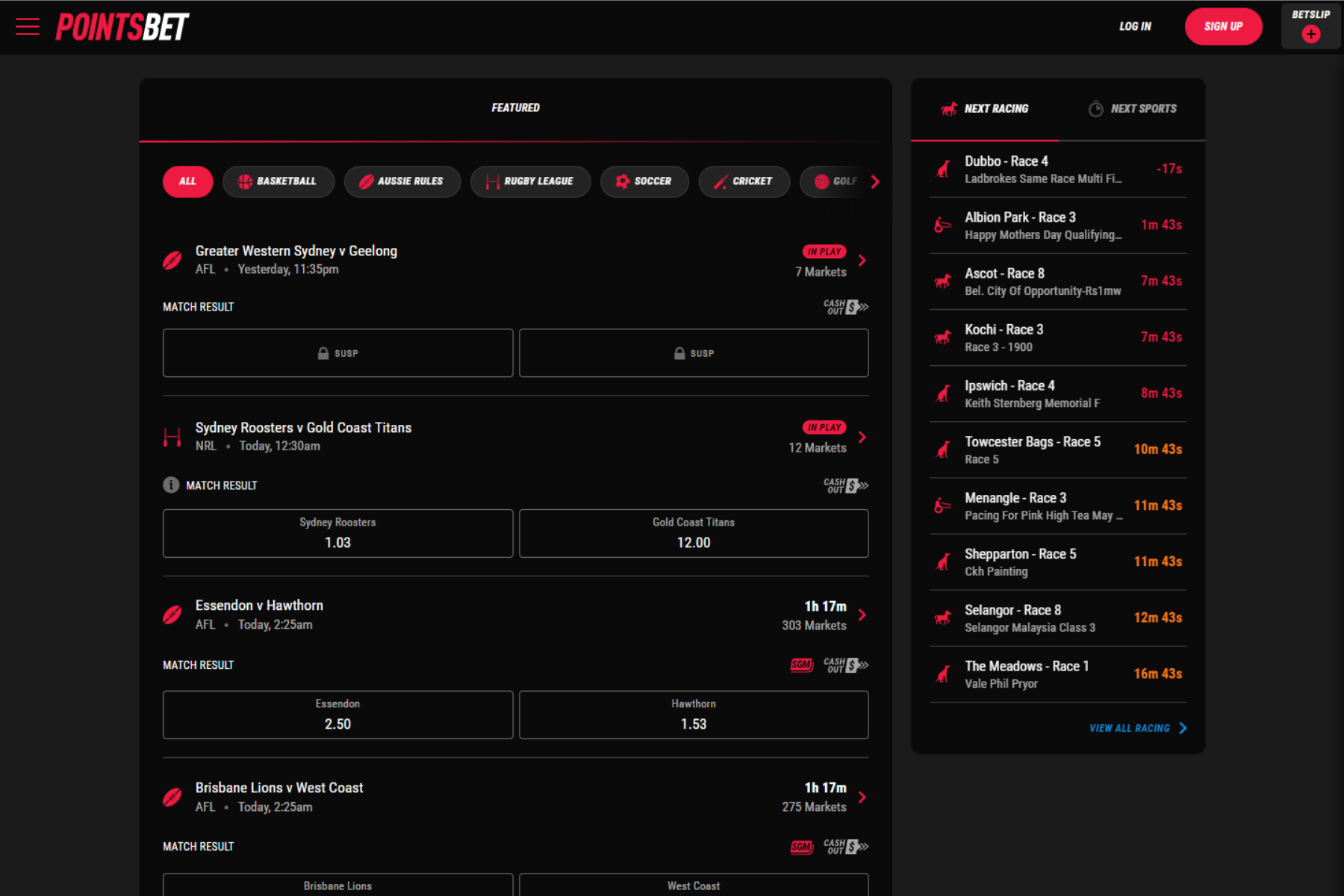Click greyhound icon beside Ipswich Race 4

pos(943,393)
